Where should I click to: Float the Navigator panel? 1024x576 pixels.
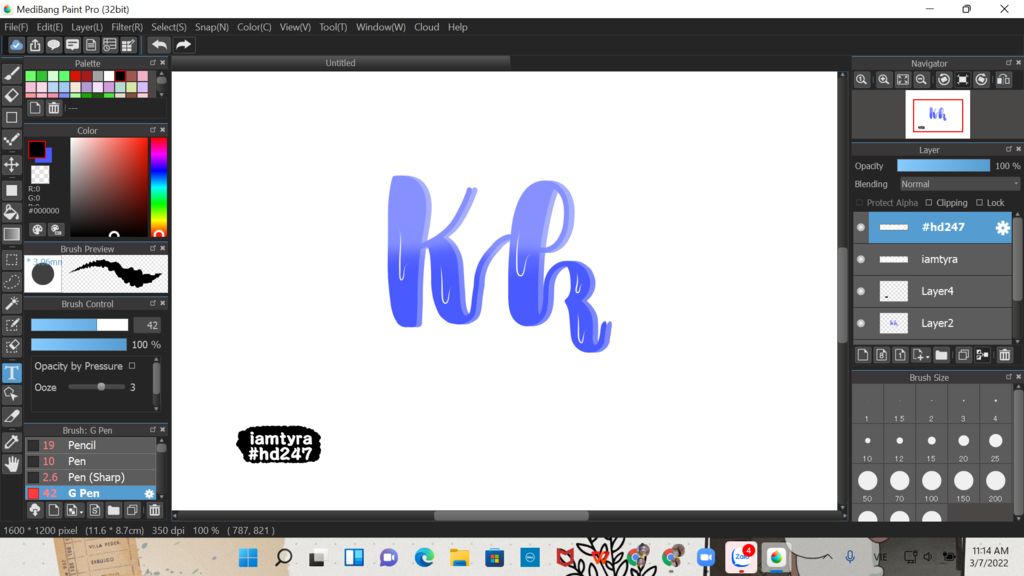pyautogui.click(x=1008, y=63)
